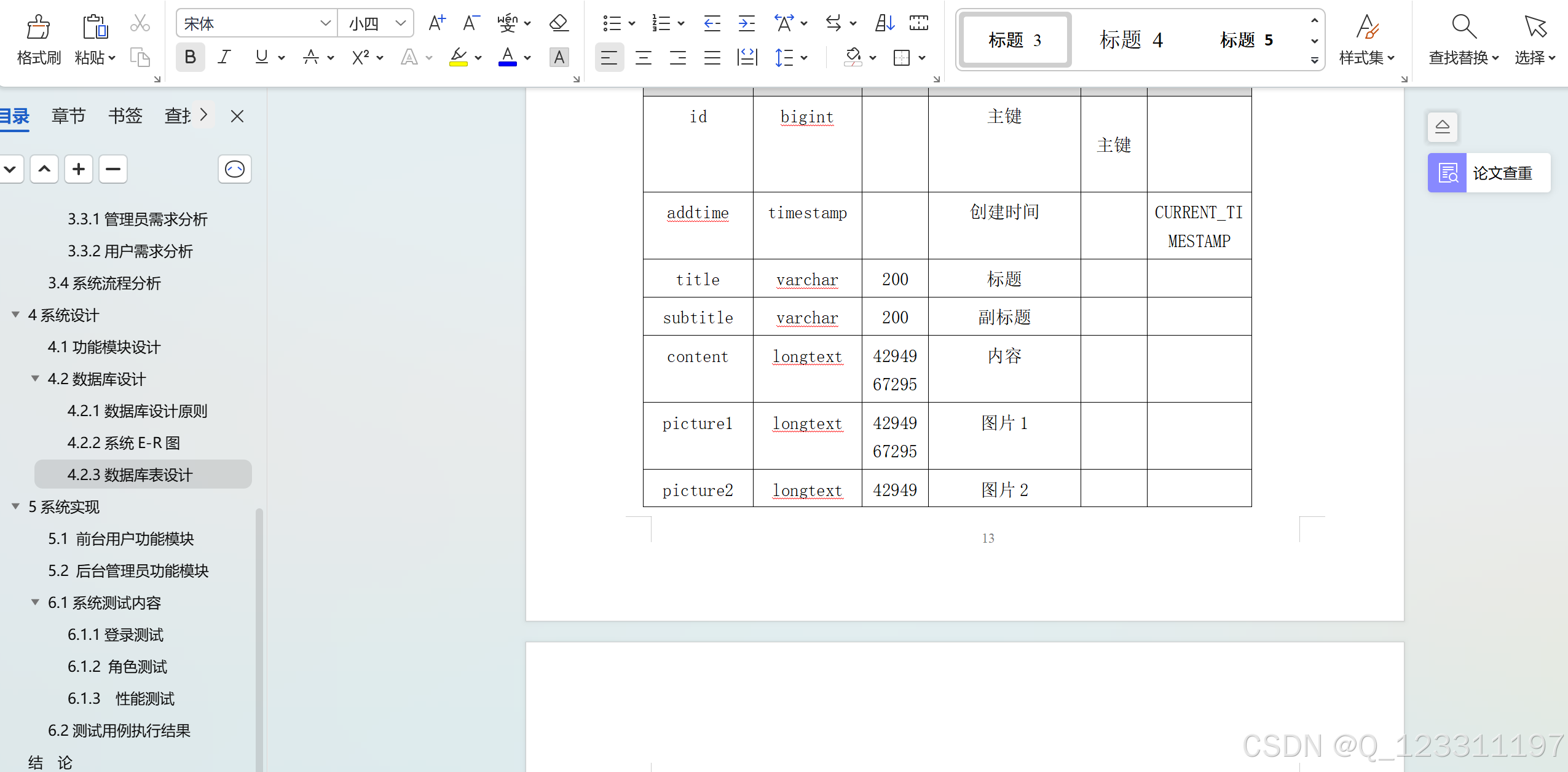This screenshot has height=772, width=1568.
Task: Toggle bold formatting
Action: pos(191,57)
